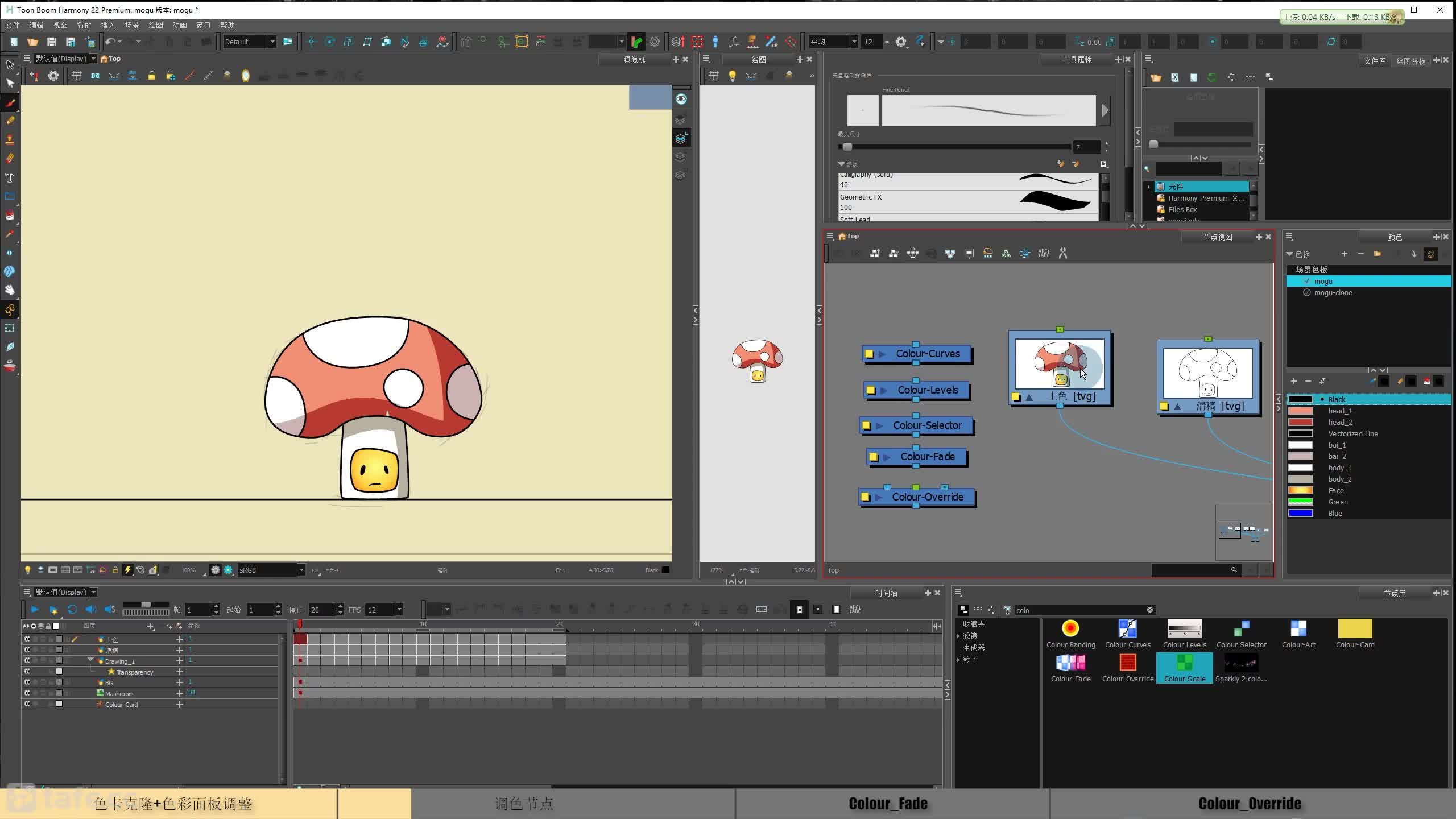Switch to the 绘图替换 tab

(x=1410, y=61)
